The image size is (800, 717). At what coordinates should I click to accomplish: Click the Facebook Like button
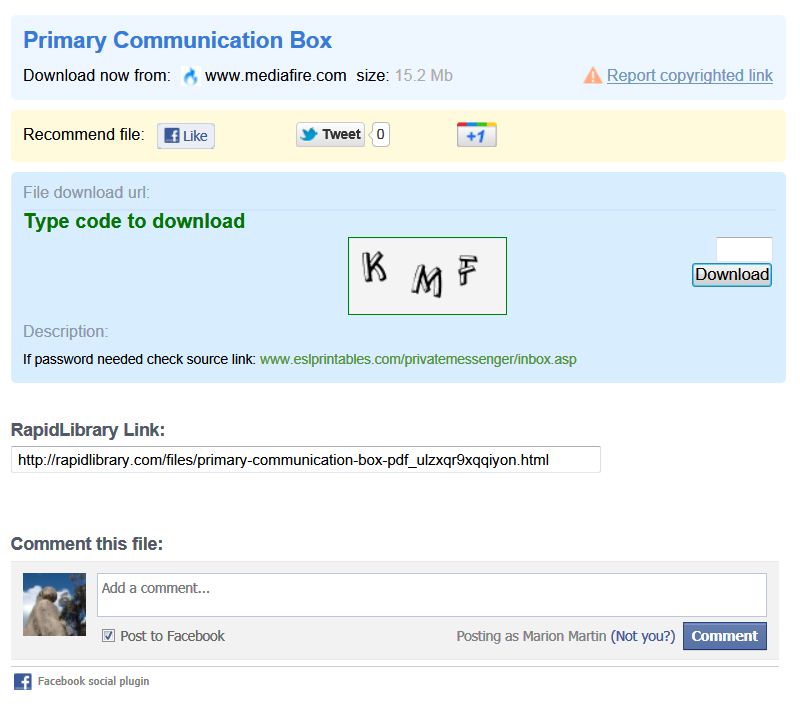pos(186,136)
